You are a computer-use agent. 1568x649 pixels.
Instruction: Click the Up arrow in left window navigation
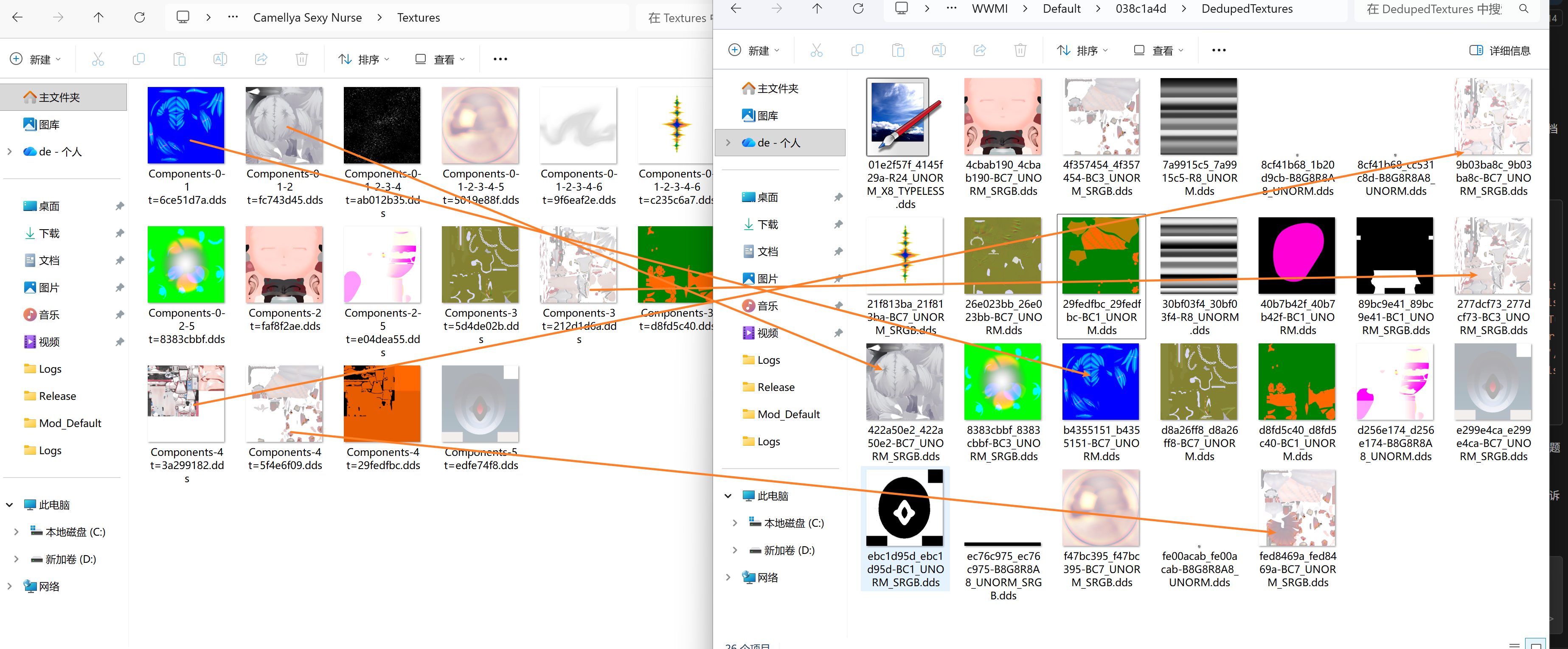click(98, 18)
